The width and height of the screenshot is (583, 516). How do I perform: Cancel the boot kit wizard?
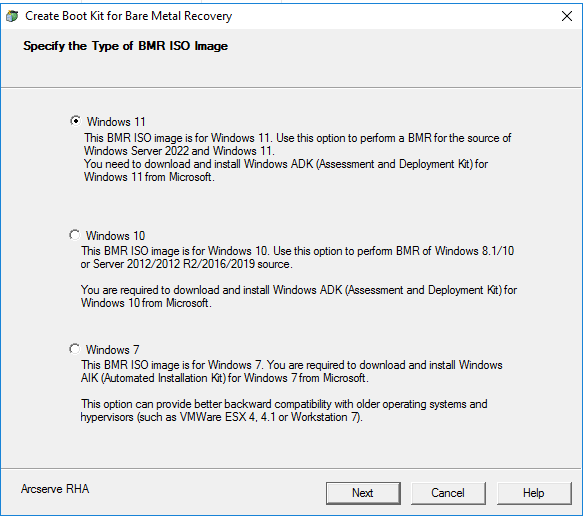point(448,493)
